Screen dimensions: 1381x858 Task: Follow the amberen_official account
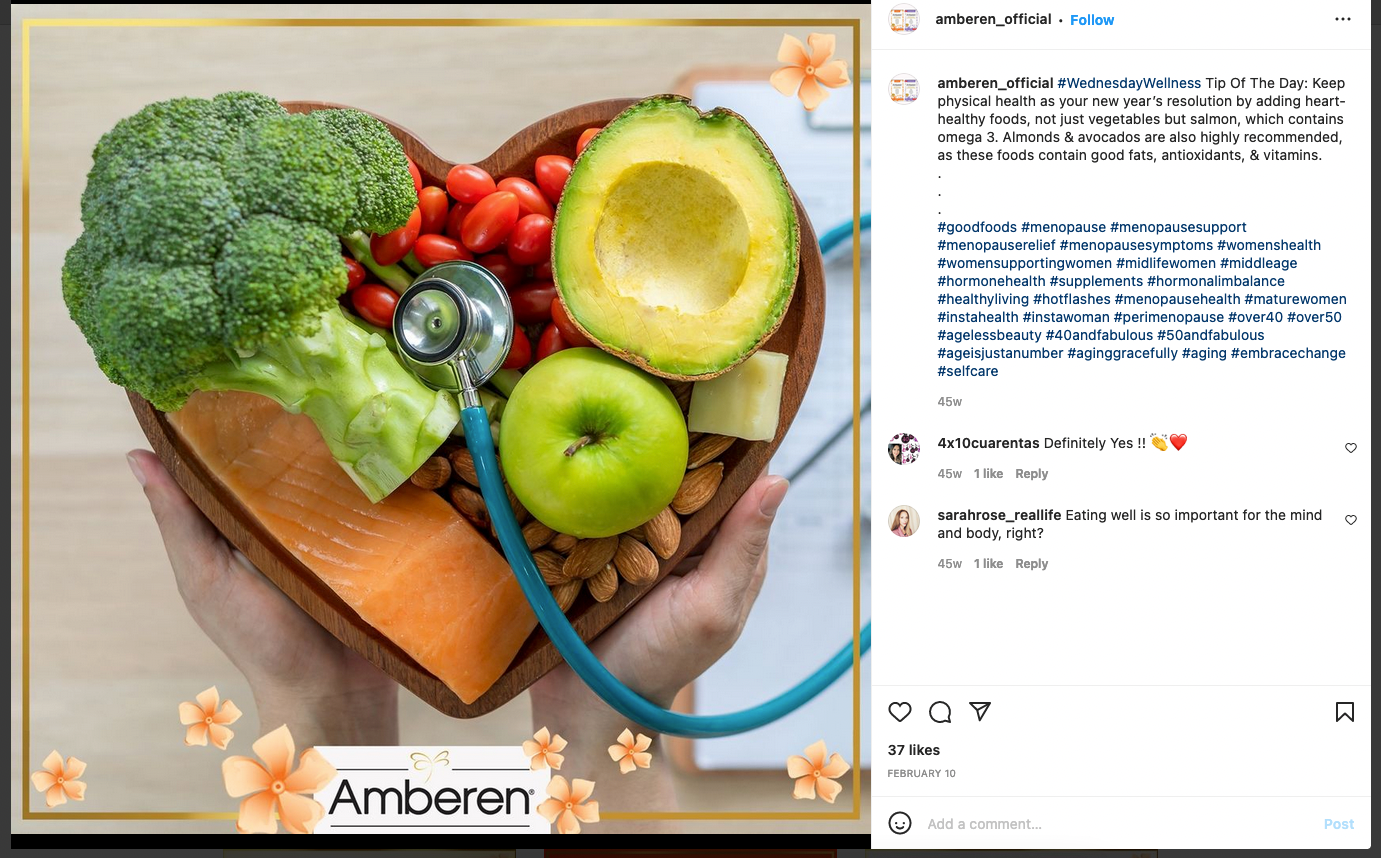pos(1092,20)
